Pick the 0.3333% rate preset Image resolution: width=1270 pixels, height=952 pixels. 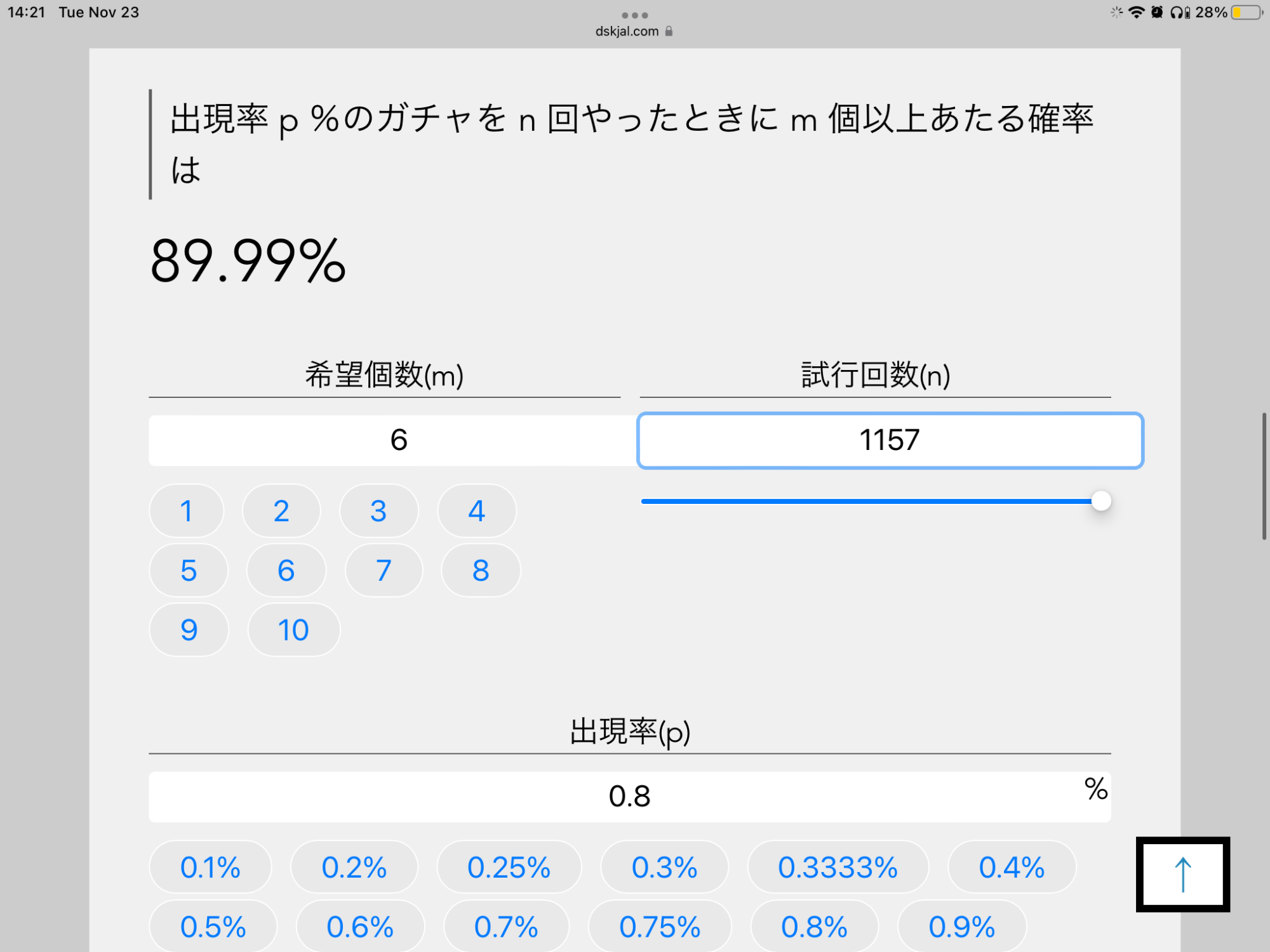(838, 867)
